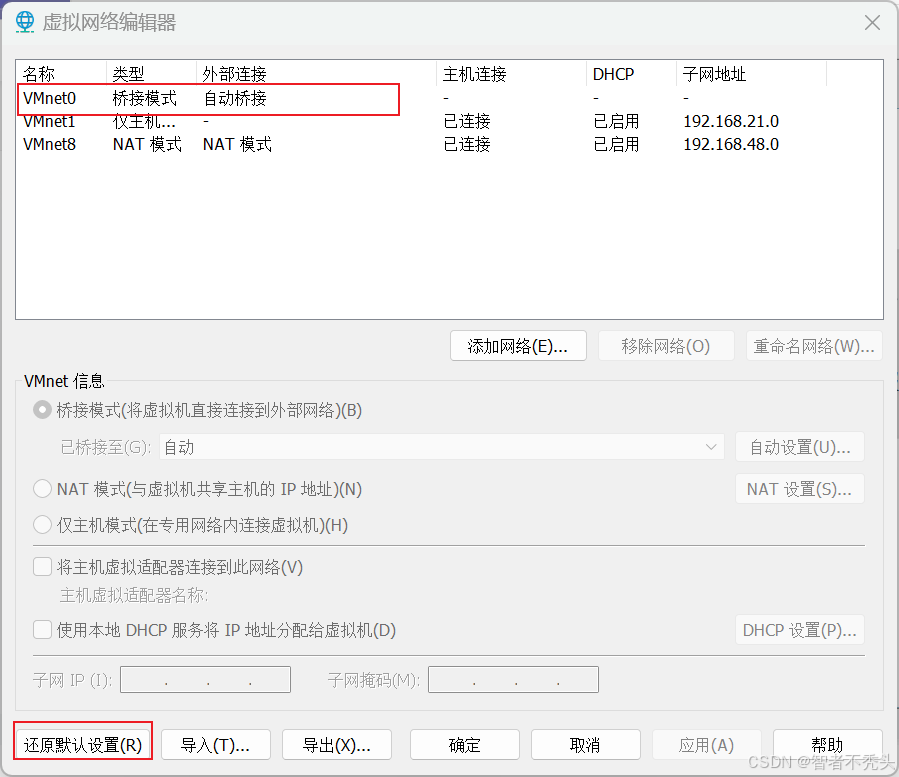Toggle 使用本地 DHCP 服务 checkbox
This screenshot has height=777, width=899.
coord(42,630)
